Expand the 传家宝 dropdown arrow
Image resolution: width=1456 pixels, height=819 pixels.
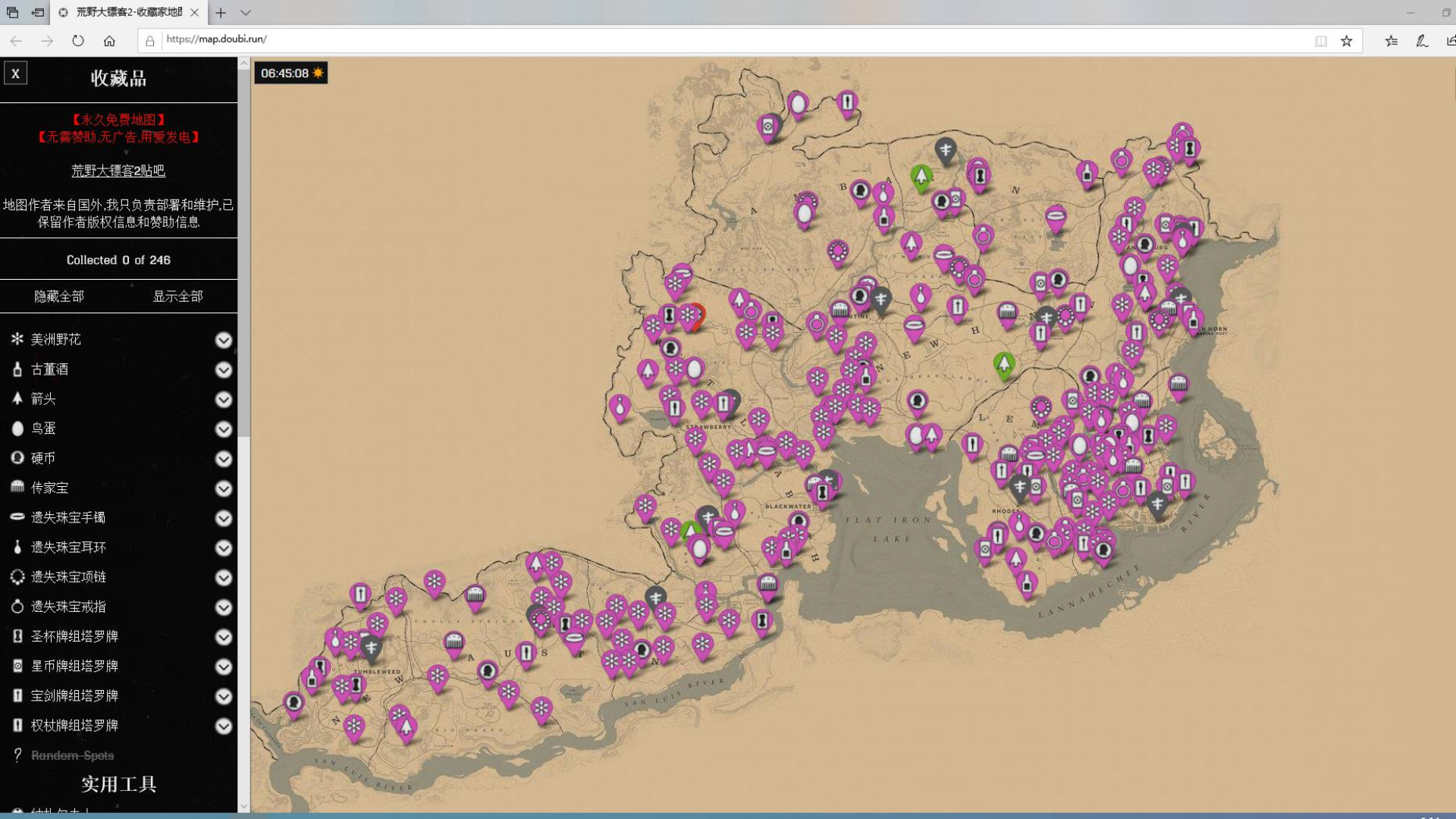[223, 488]
